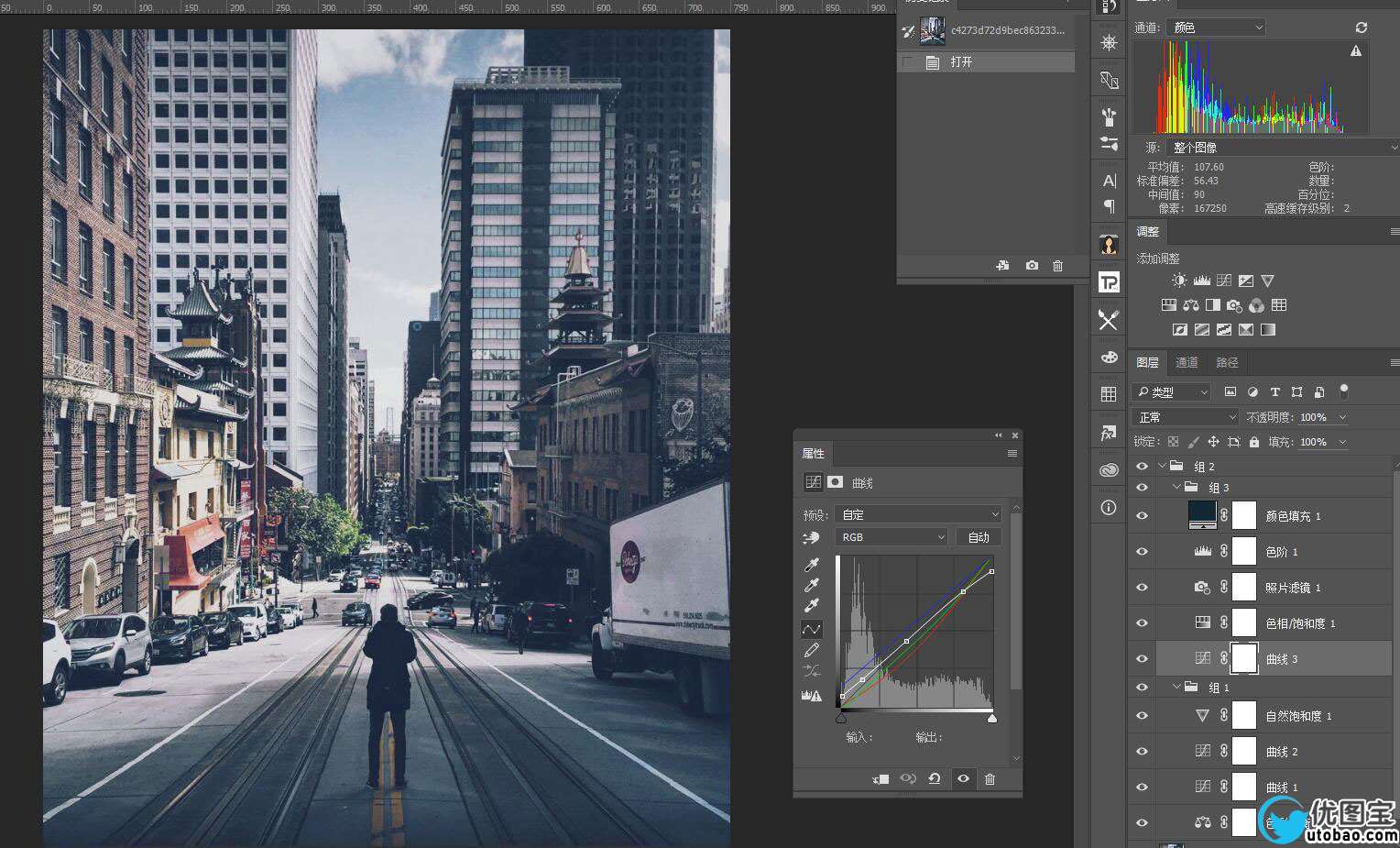The image size is (1400, 848).
Task: Click the Color Balance scales icon in 调整 panel
Action: click(x=1190, y=305)
